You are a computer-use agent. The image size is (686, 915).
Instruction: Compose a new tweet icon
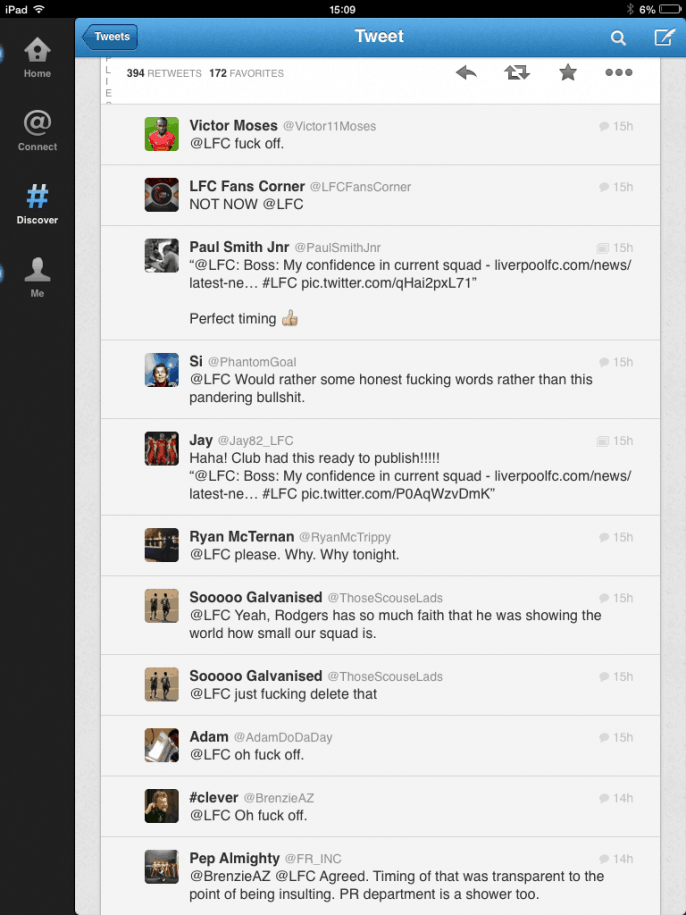pos(664,37)
